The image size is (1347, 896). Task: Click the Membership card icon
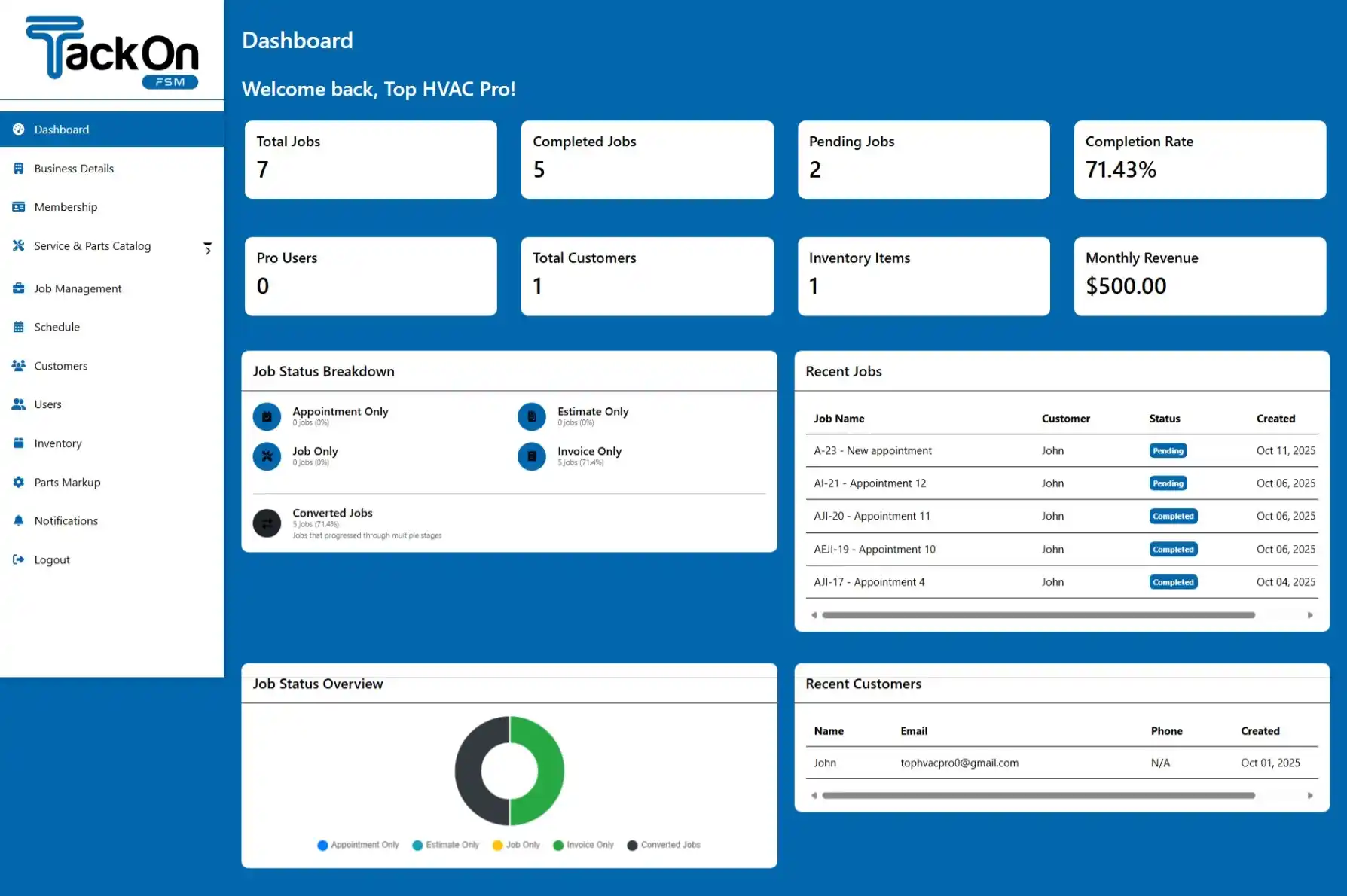(x=18, y=206)
